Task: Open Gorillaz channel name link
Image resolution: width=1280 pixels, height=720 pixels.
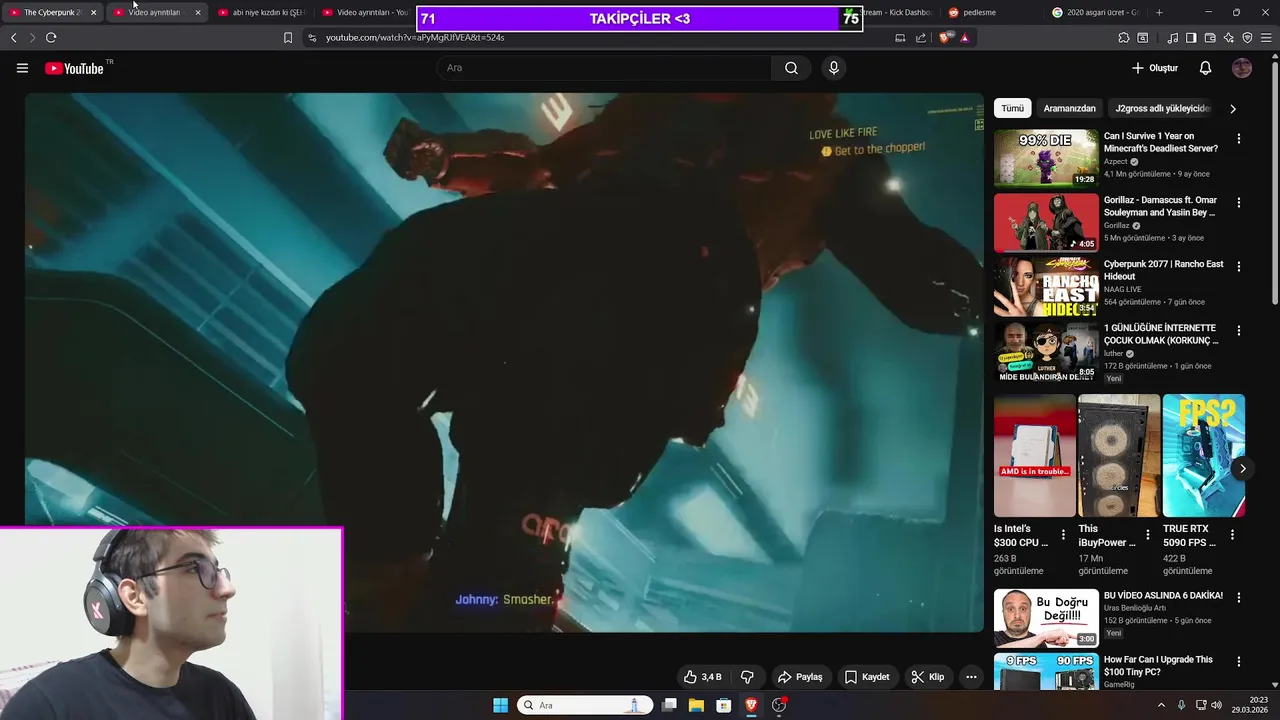Action: coord(1116,226)
